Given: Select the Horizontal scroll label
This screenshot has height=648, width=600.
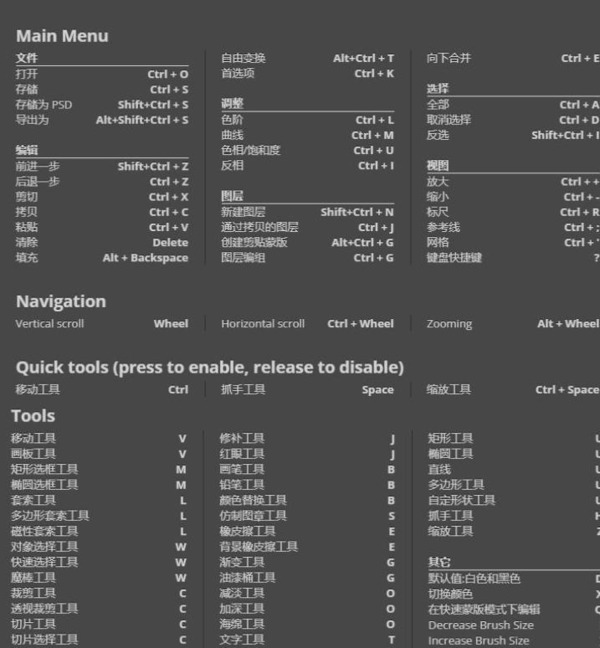Looking at the screenshot, I should (x=262, y=323).
